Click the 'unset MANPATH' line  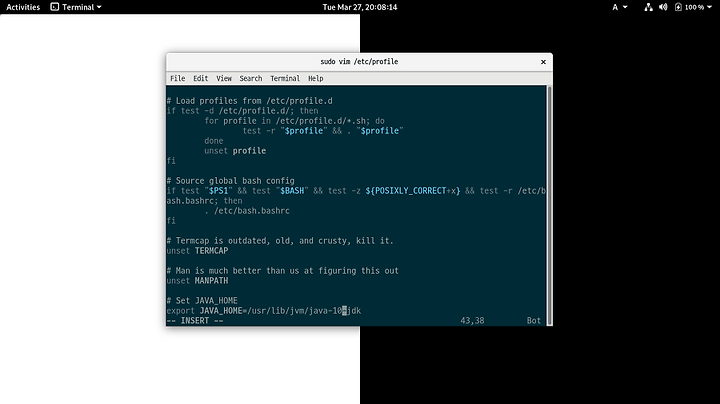[197, 281]
